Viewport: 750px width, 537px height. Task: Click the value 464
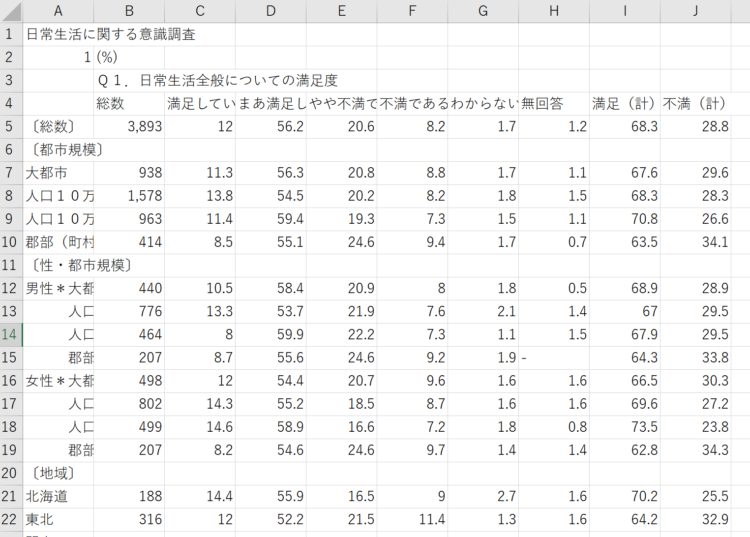(151, 334)
